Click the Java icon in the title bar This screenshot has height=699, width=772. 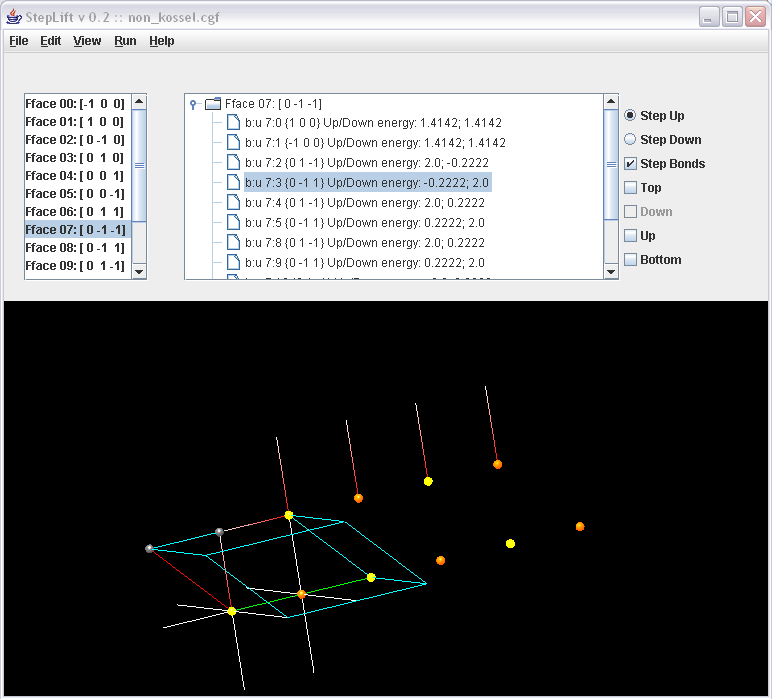tap(13, 17)
